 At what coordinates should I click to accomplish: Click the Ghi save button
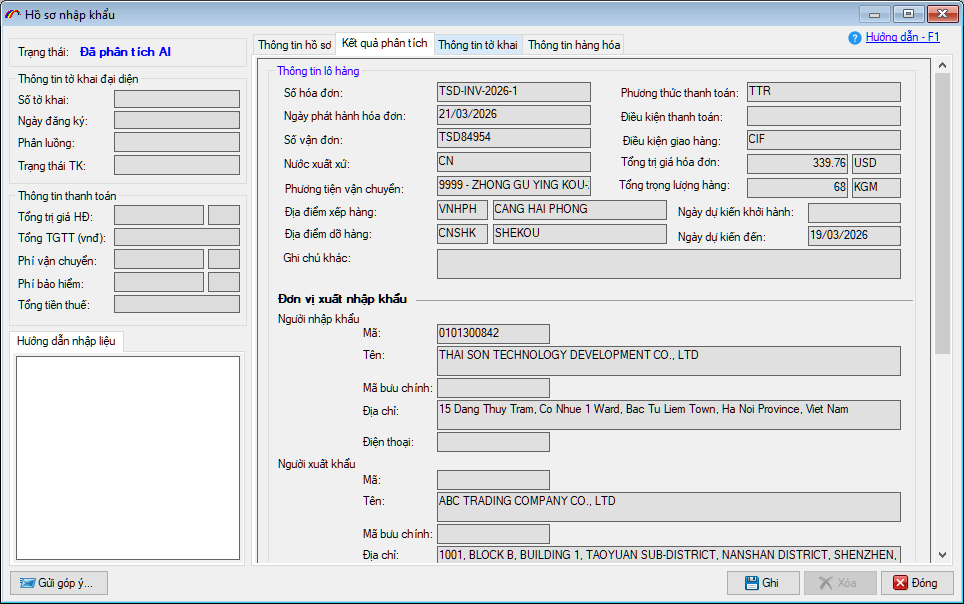tap(763, 583)
